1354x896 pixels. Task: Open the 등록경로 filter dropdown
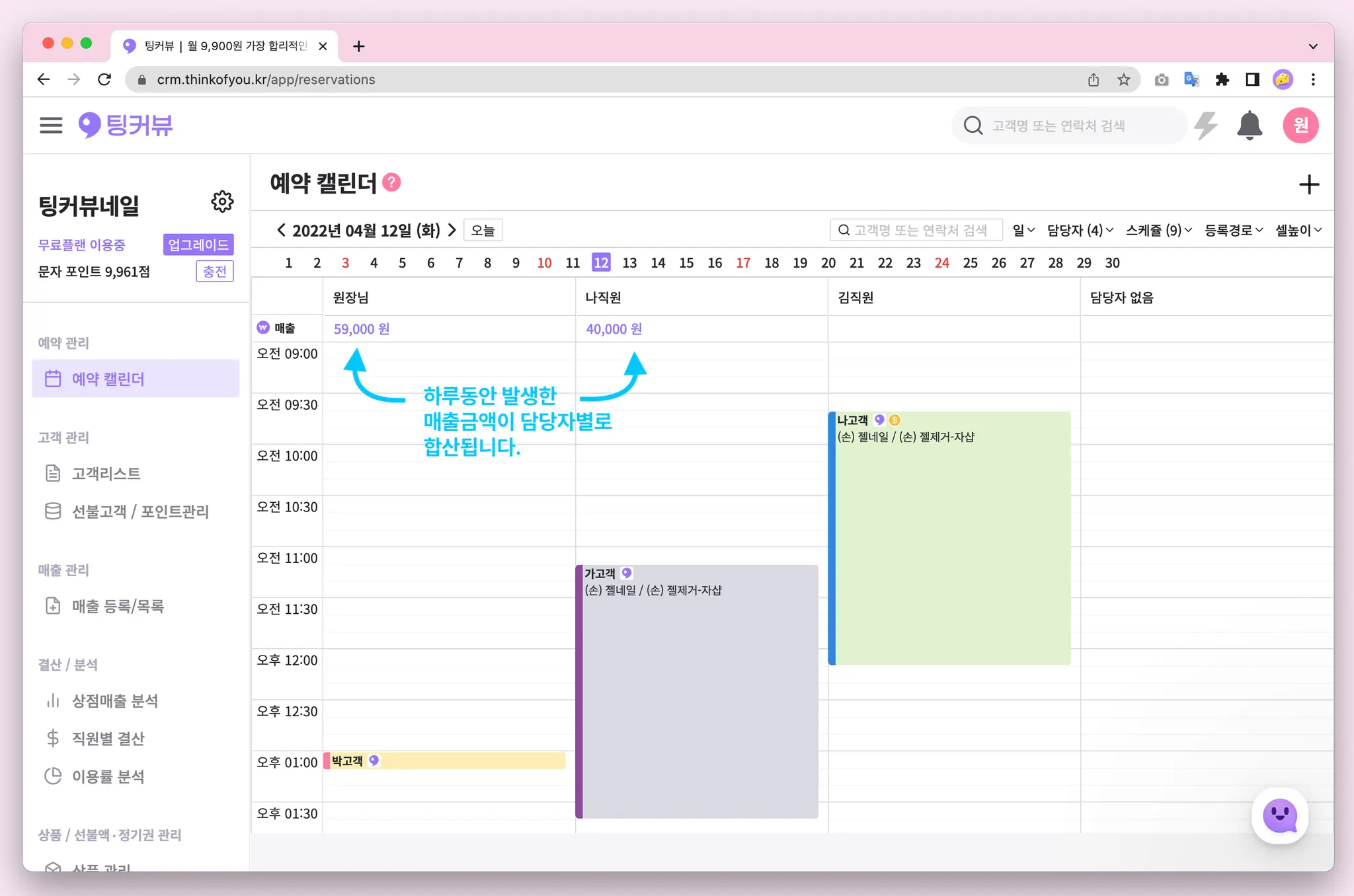(1233, 230)
